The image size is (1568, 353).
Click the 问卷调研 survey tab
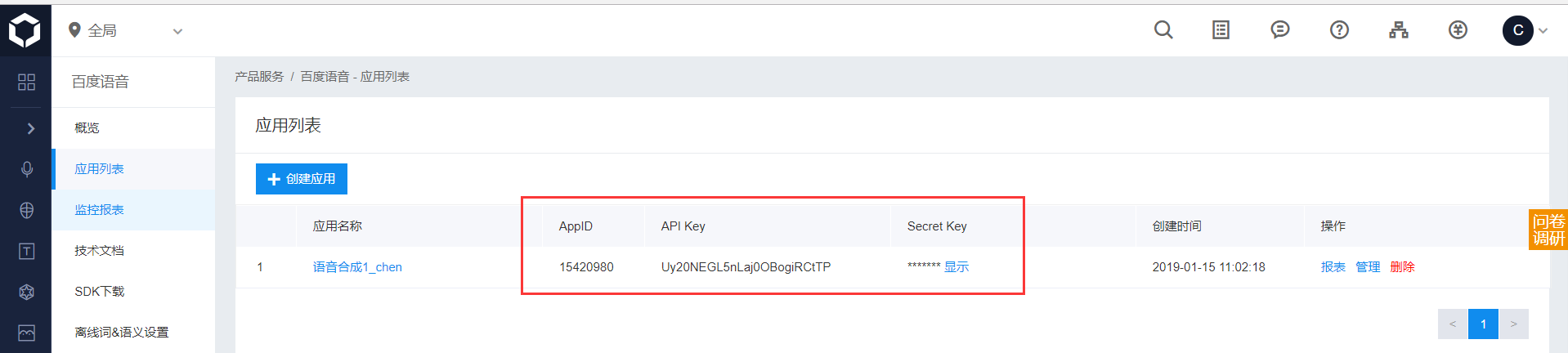(x=1548, y=230)
